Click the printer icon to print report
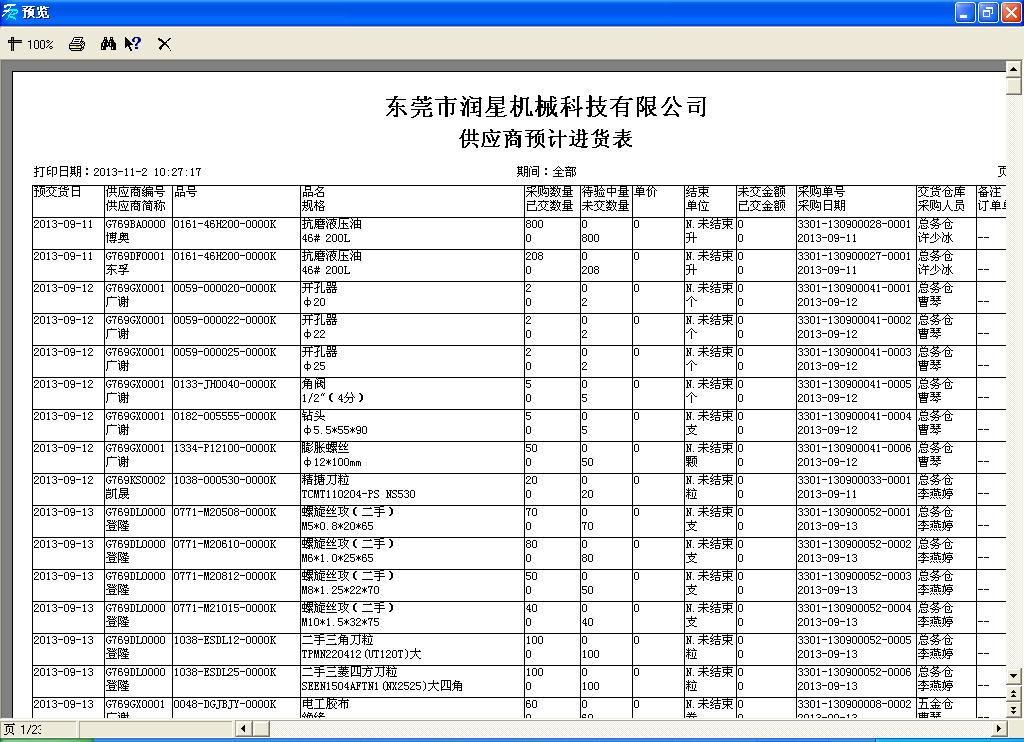This screenshot has height=742, width=1024. (77, 44)
